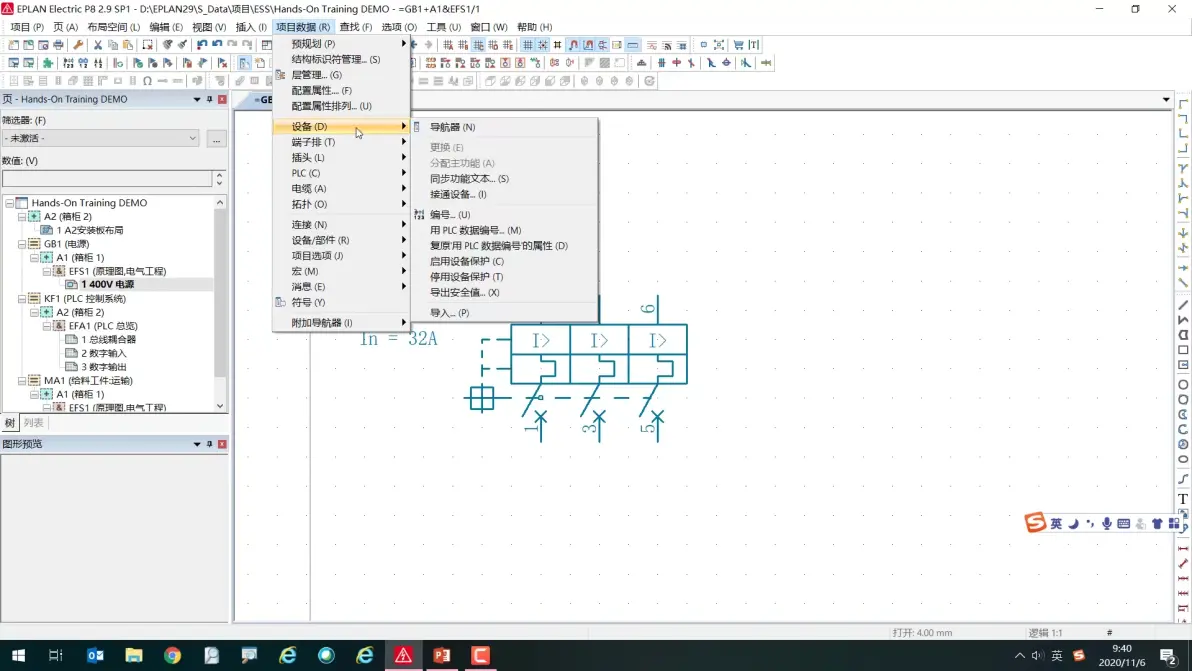Open the Windows Start menu
The width and height of the screenshot is (1192, 671).
[x=18, y=655]
